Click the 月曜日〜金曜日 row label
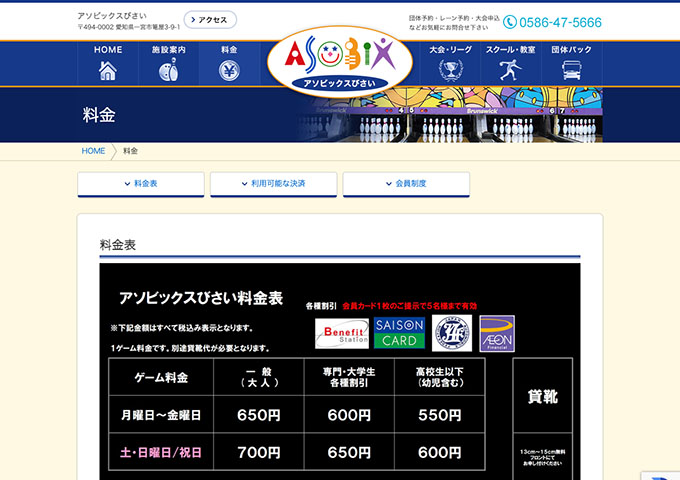This screenshot has width=680, height=480. click(x=161, y=415)
